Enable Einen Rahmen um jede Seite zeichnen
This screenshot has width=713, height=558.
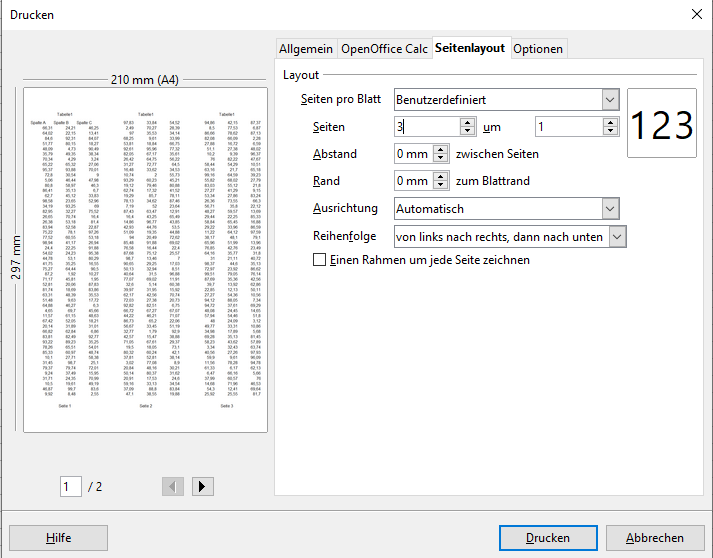(x=320, y=260)
